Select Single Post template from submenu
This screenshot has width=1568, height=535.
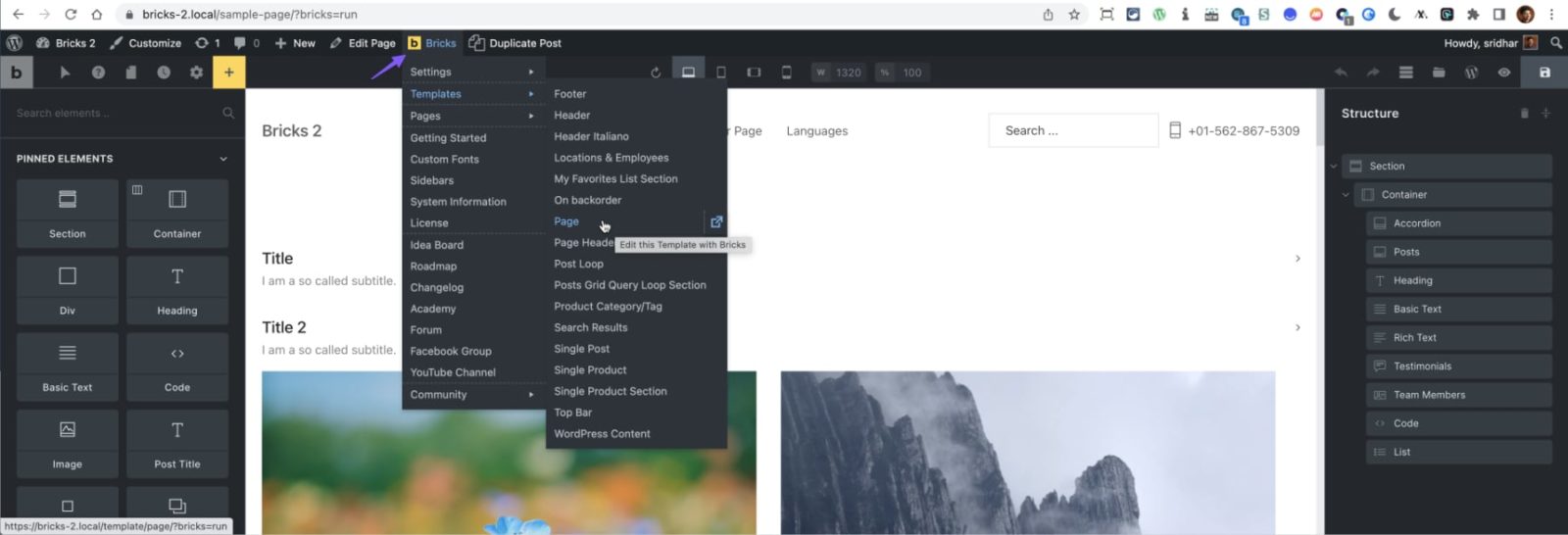point(581,349)
